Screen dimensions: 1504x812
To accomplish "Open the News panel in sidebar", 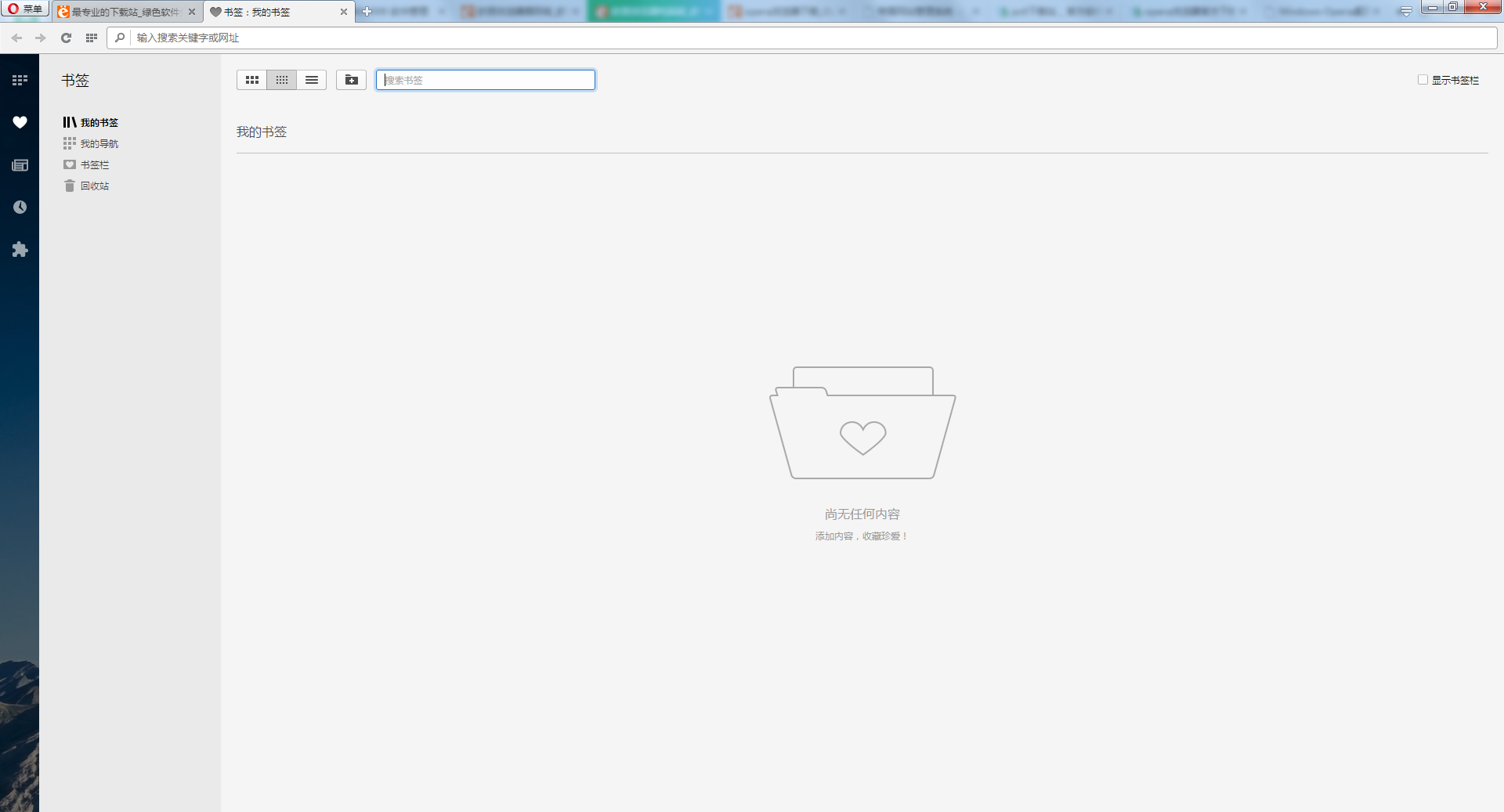I will tap(20, 165).
